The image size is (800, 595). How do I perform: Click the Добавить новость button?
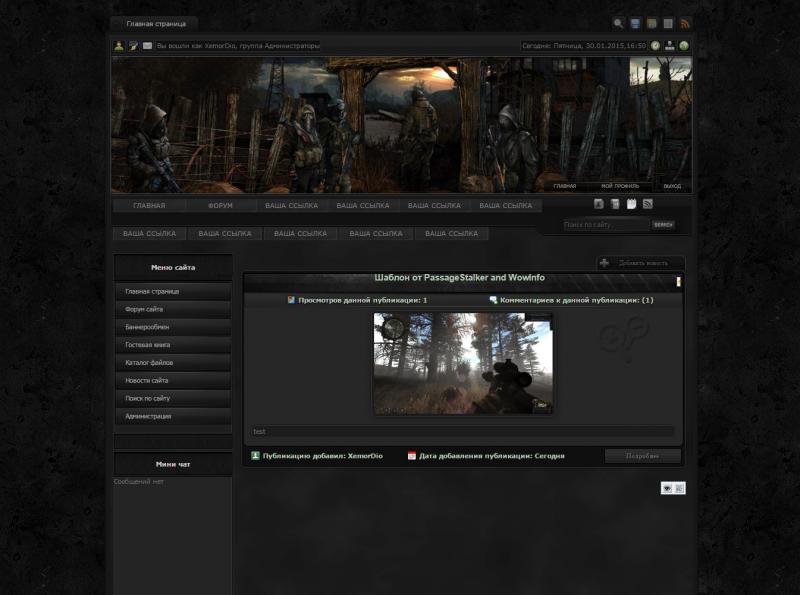[641, 263]
